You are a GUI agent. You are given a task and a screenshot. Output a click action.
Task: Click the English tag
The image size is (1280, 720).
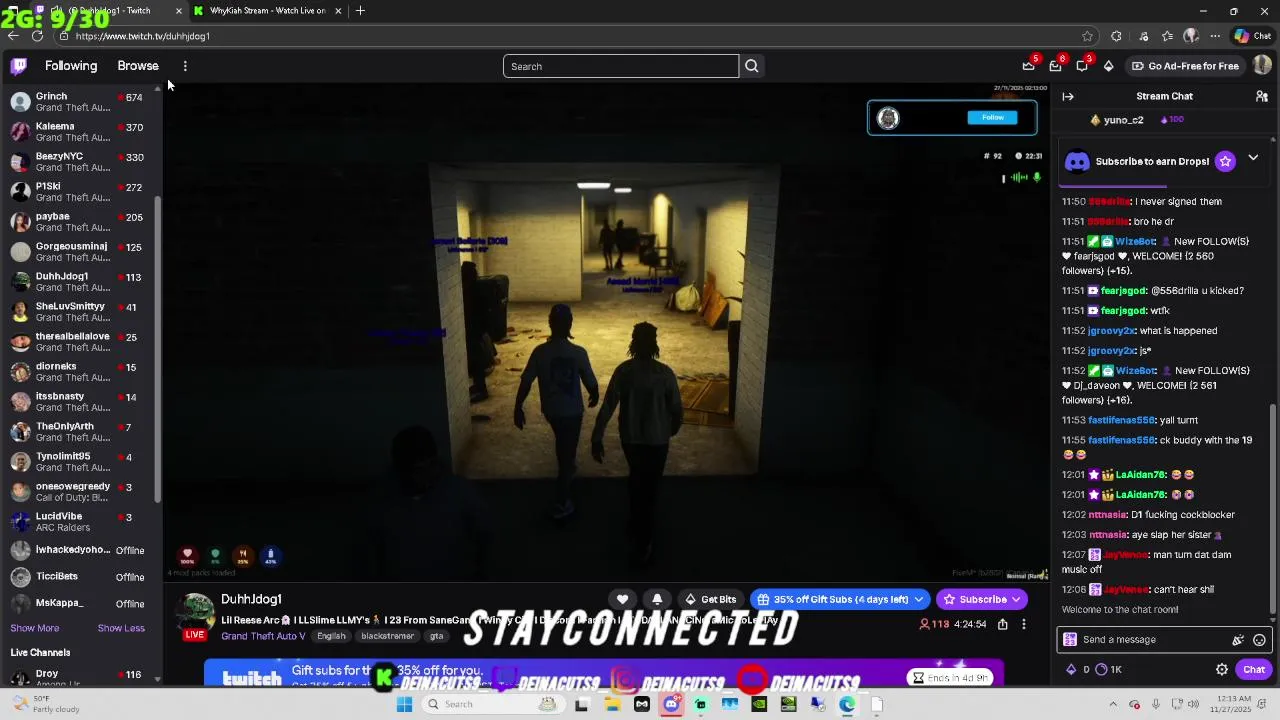[x=331, y=636]
